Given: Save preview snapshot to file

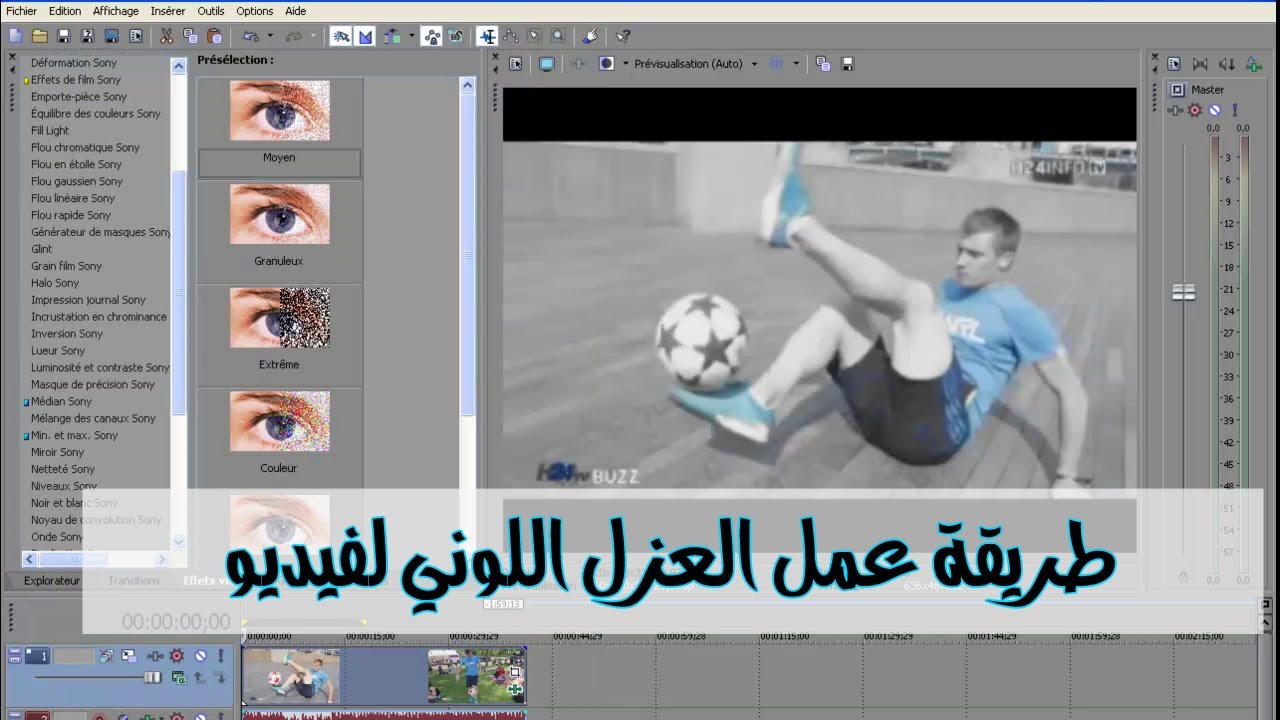Looking at the screenshot, I should click(848, 63).
